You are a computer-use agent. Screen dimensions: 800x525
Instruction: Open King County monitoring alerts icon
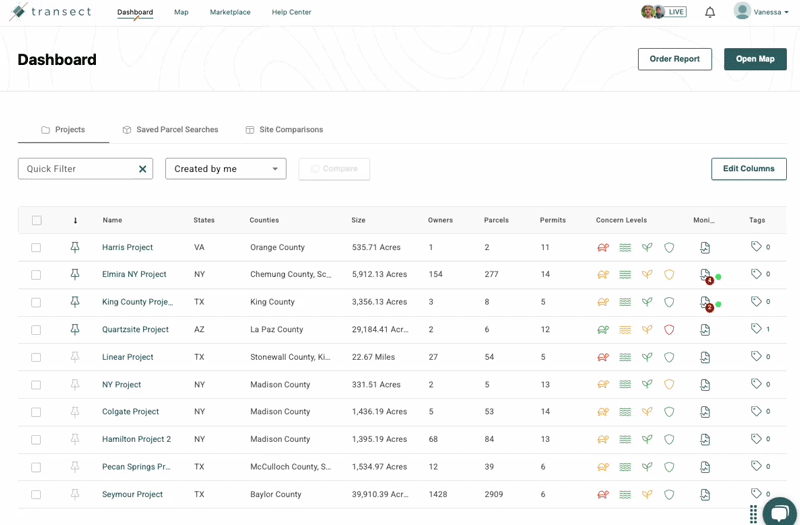pos(707,303)
